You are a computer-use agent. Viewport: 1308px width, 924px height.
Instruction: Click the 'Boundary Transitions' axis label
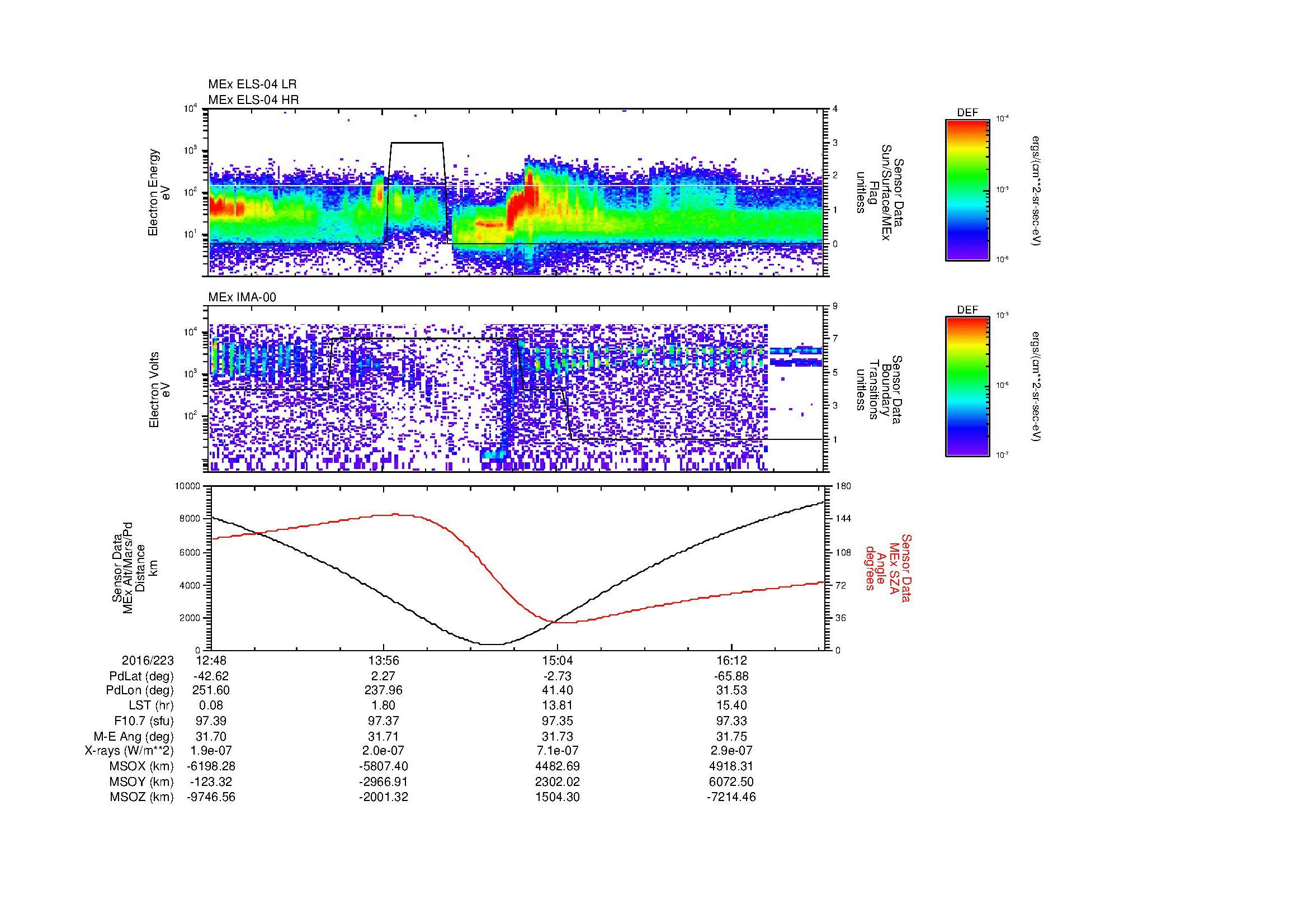coord(879,390)
